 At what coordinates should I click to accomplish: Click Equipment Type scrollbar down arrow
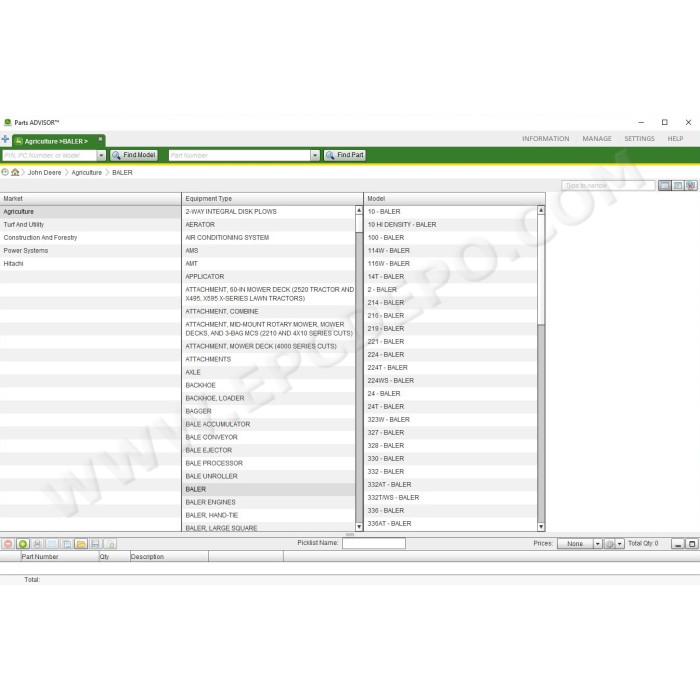tap(359, 527)
